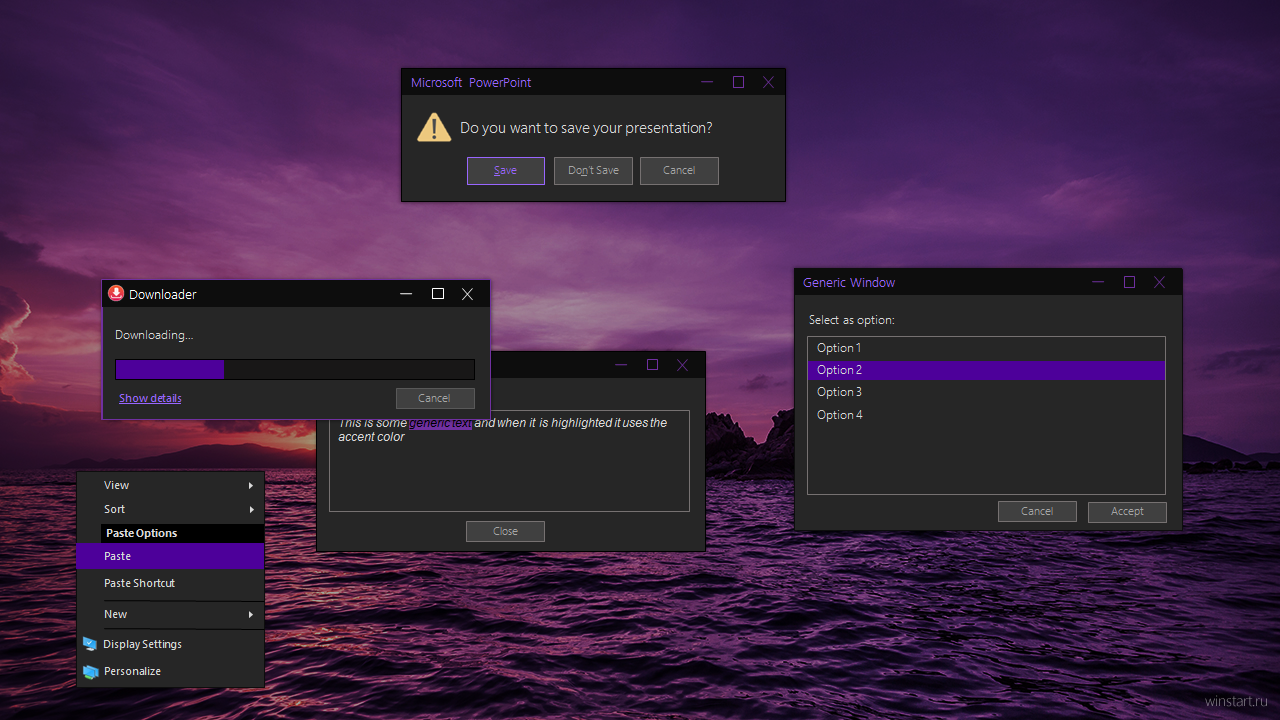The height and width of the screenshot is (720, 1280).
Task: Expand the Sort submenu arrow
Action: pyautogui.click(x=251, y=510)
